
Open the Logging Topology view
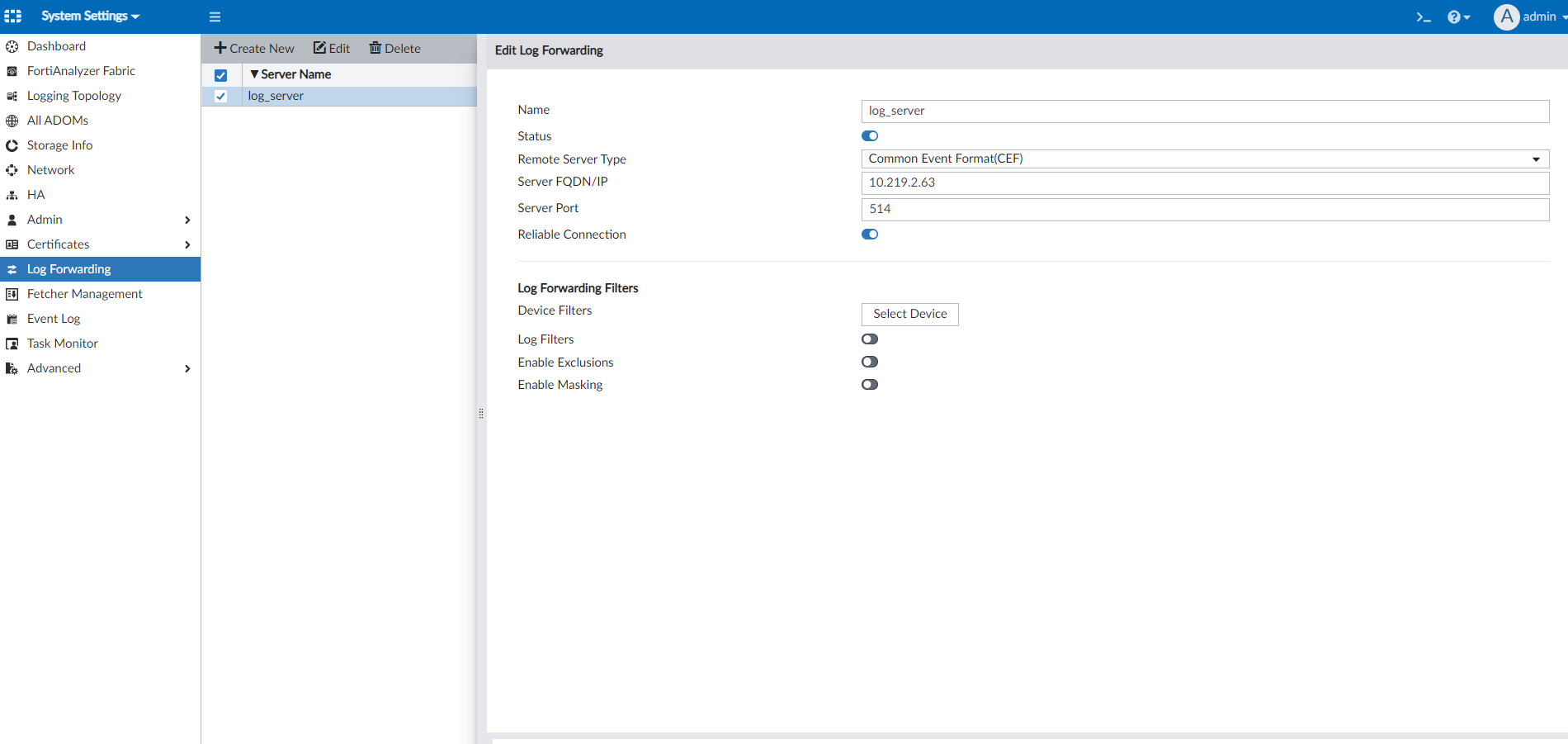click(74, 95)
